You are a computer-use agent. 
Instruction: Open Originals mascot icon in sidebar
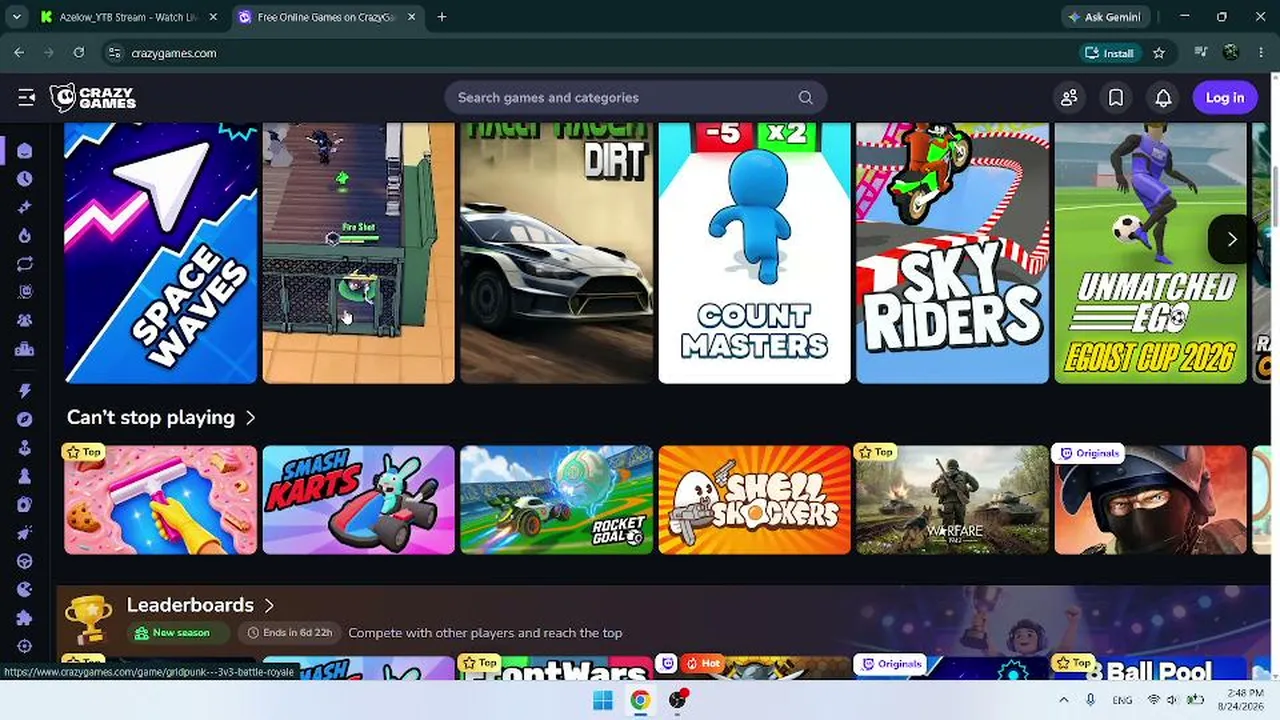(25, 292)
